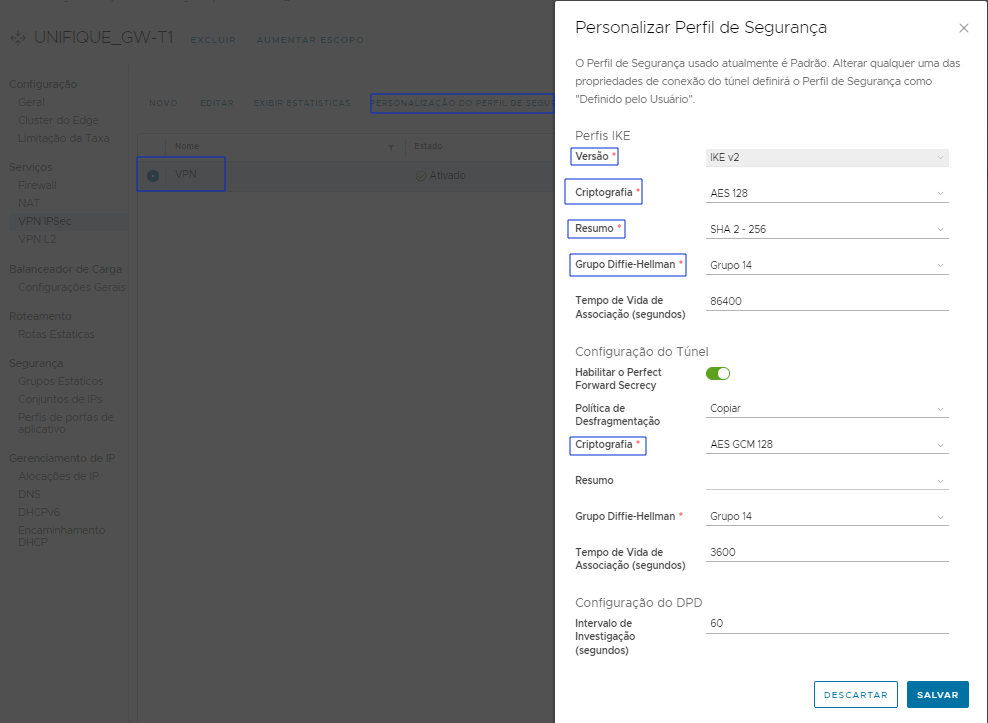Click the green Ativado status checkmark icon
988x723 pixels.
click(421, 176)
